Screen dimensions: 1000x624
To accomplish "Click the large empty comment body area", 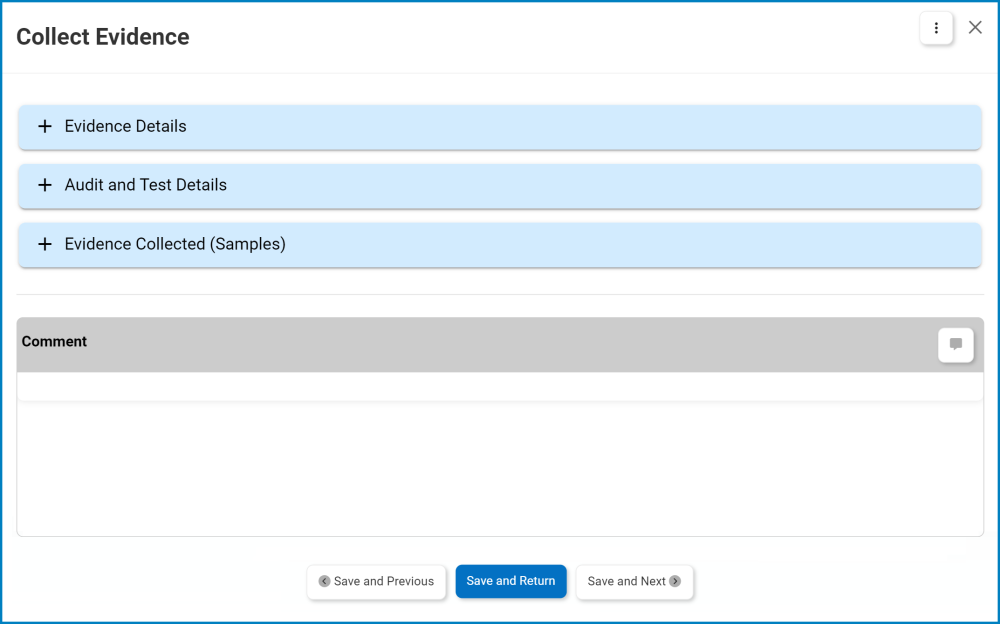I will 500,468.
